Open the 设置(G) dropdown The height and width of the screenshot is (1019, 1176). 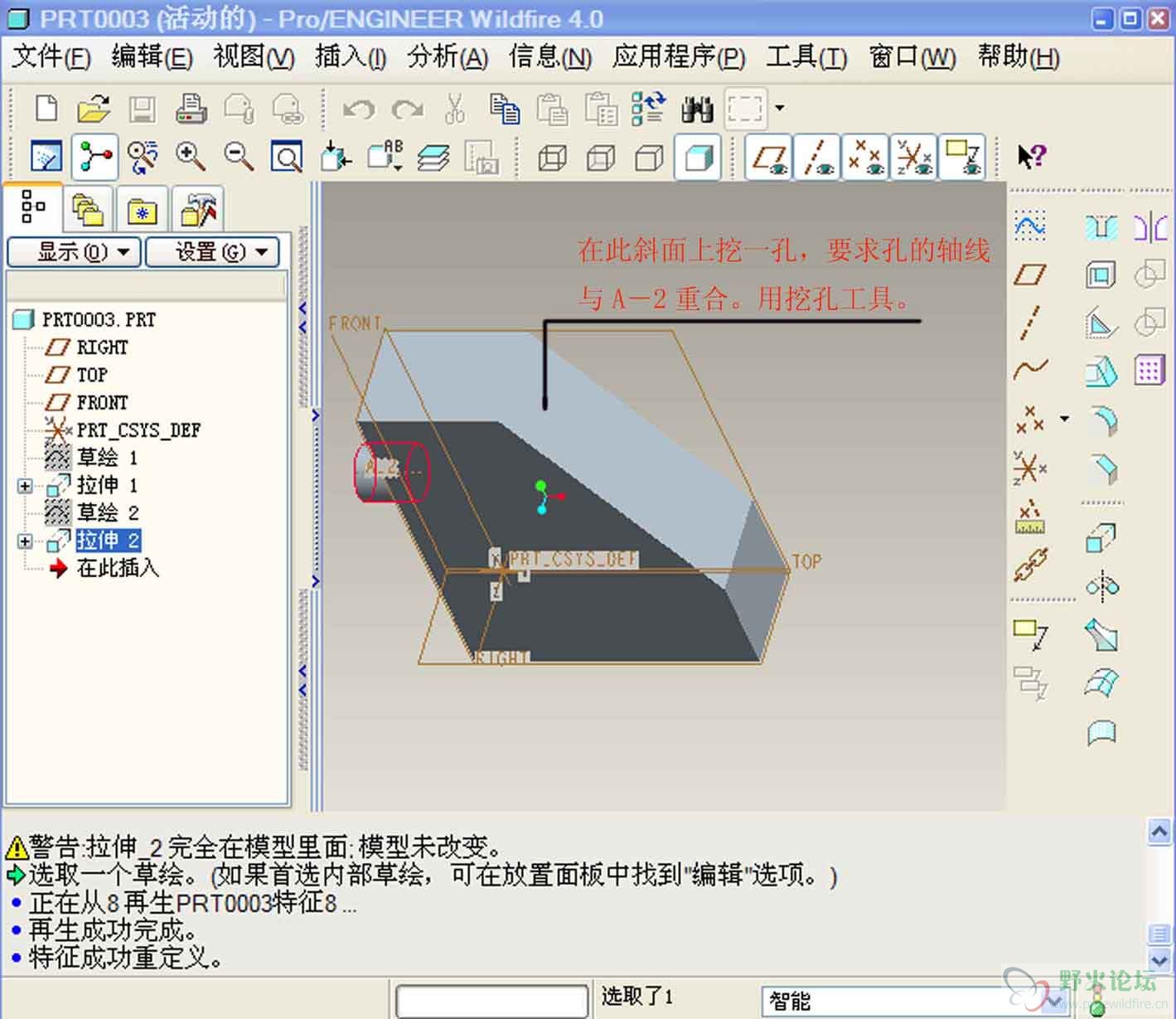tap(212, 251)
